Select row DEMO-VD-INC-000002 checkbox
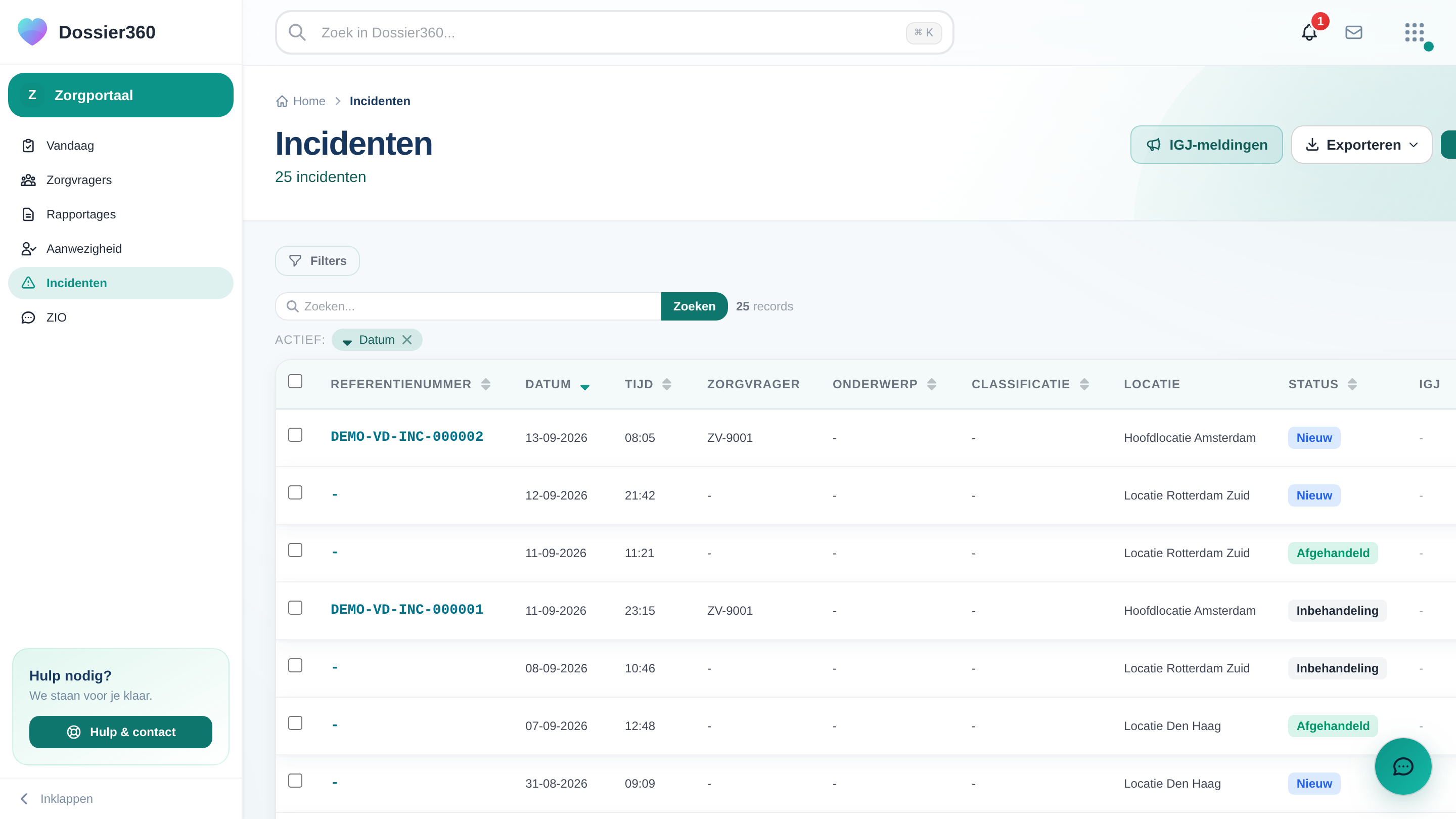Viewport: 1456px width, 819px height. [x=295, y=435]
